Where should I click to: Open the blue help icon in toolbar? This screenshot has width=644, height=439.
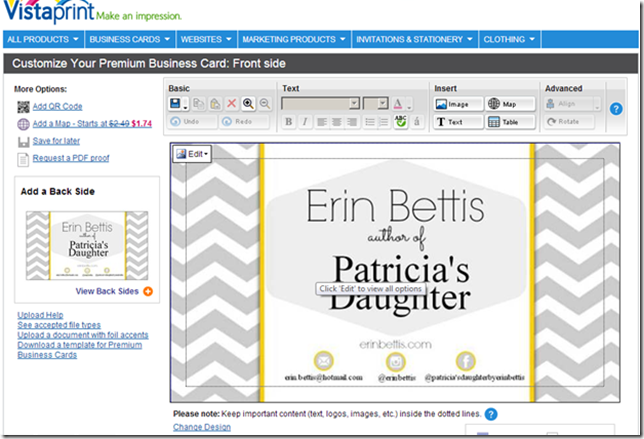pyautogui.click(x=616, y=108)
